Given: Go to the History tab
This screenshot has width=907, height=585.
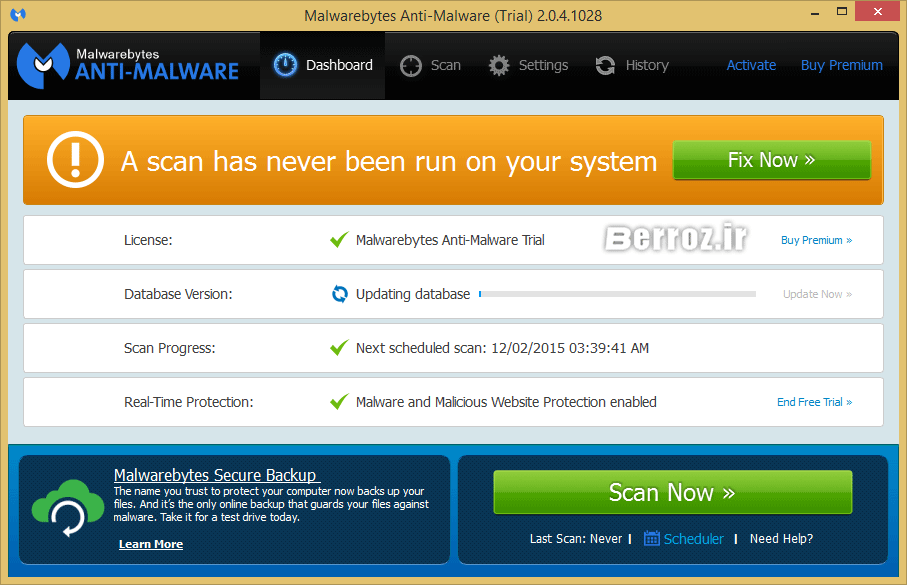Looking at the screenshot, I should coord(632,65).
